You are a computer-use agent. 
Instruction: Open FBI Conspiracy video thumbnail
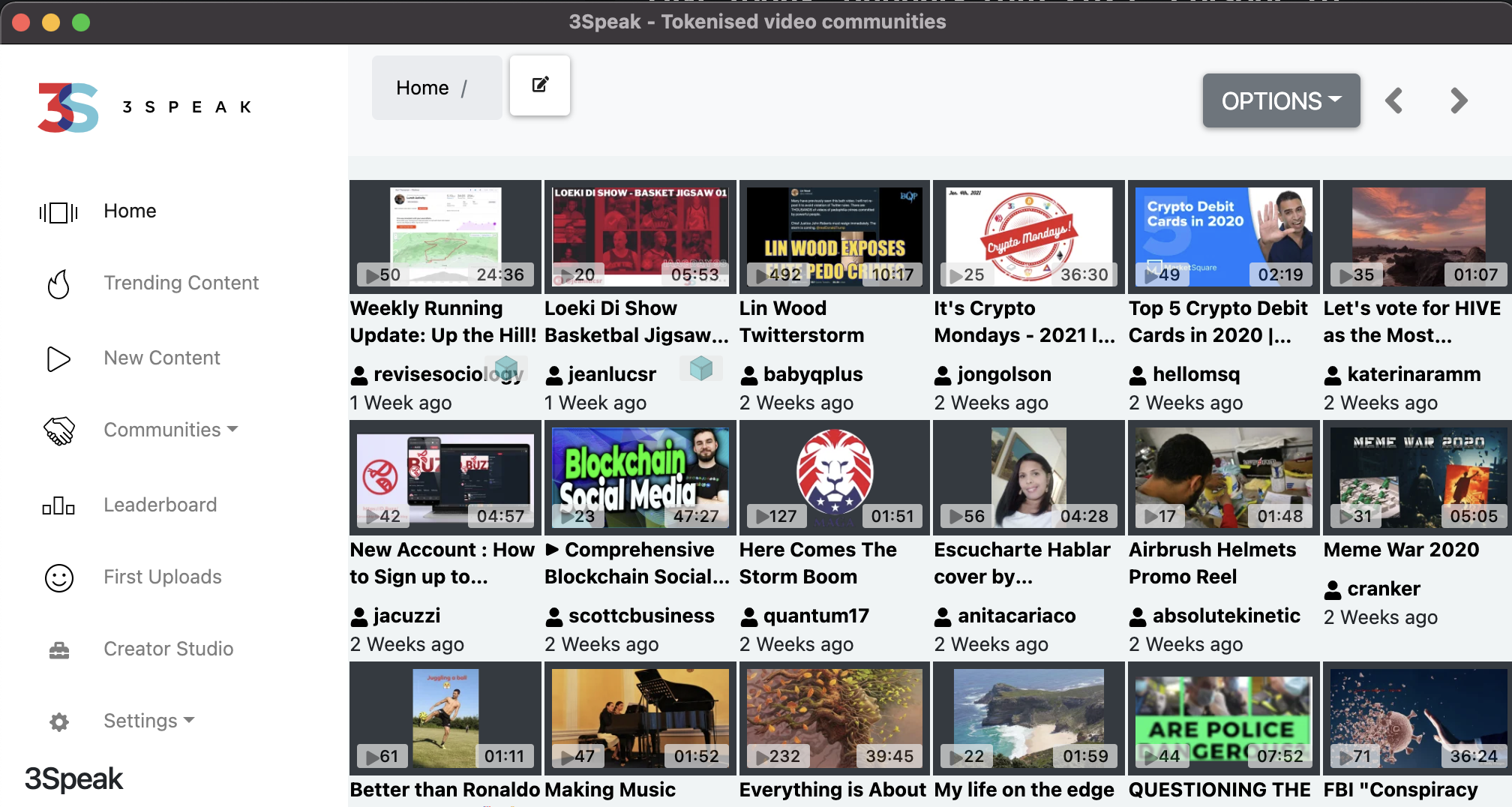pyautogui.click(x=1417, y=718)
